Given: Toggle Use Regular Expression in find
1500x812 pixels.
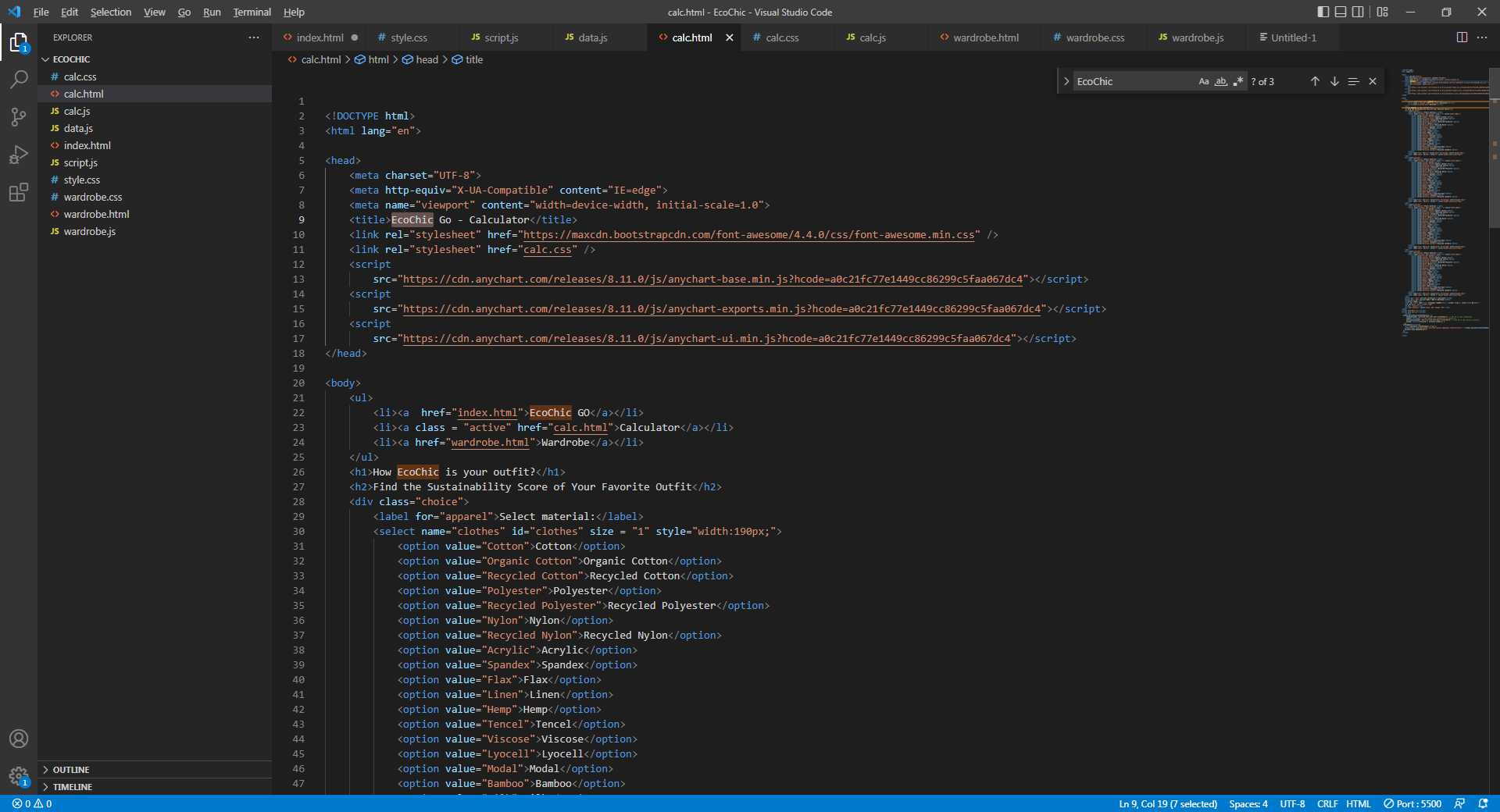Looking at the screenshot, I should (1238, 81).
